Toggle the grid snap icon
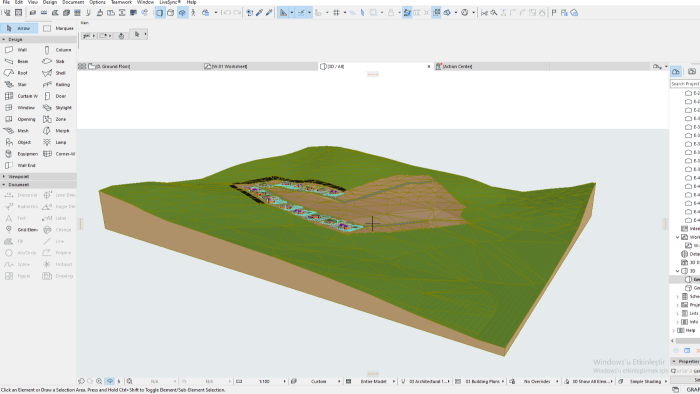Screen dimensions: 700x394 point(337,12)
